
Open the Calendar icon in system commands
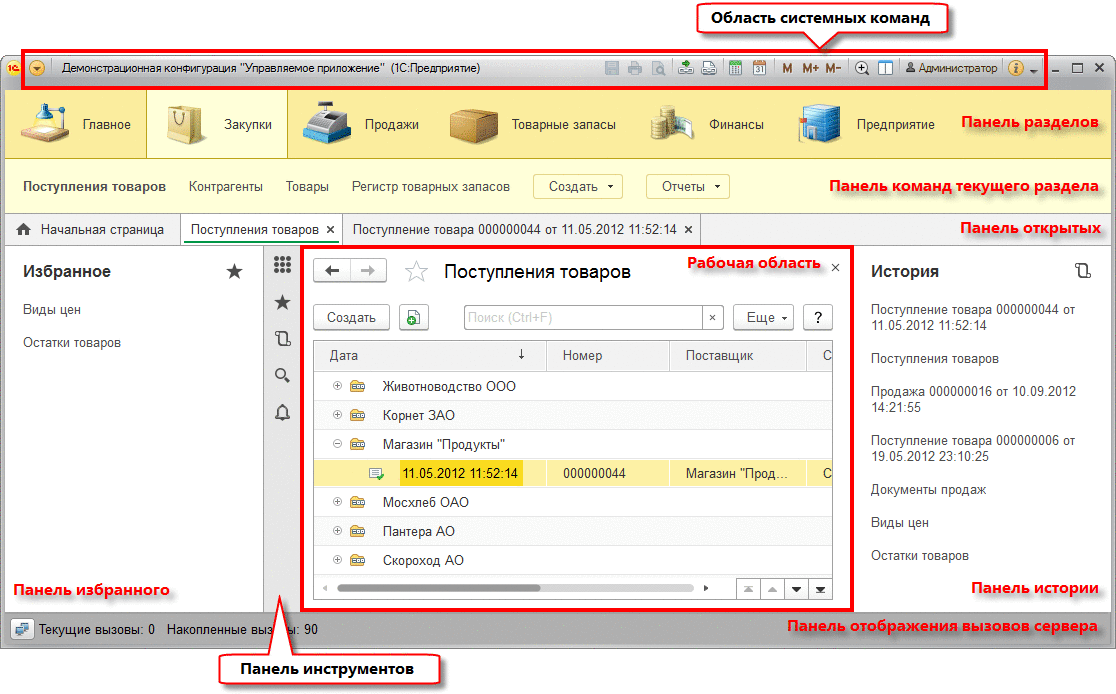point(759,68)
